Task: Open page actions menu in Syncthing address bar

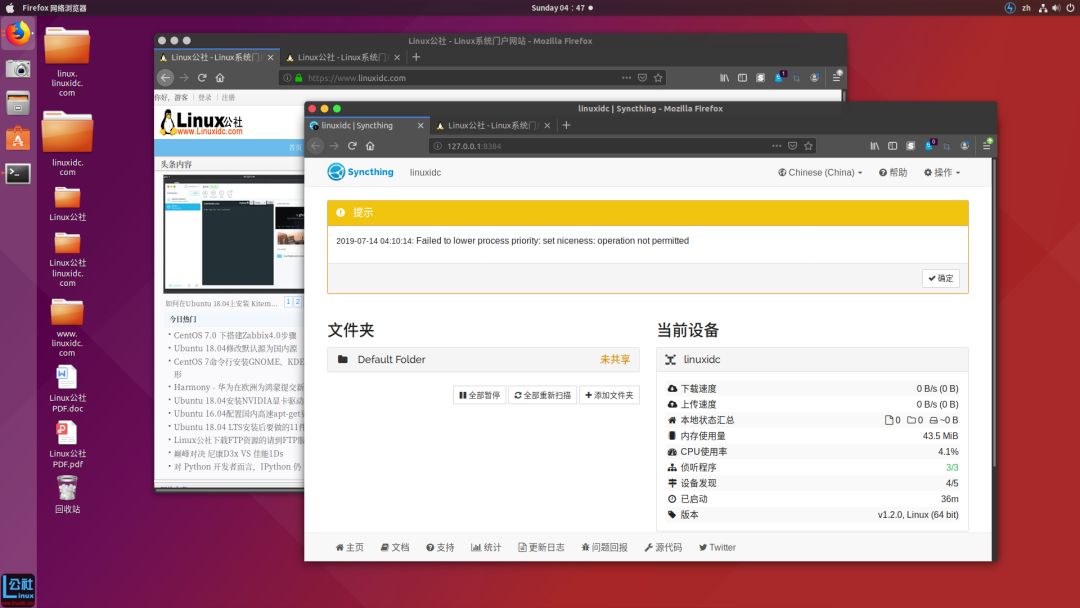Action: tap(776, 146)
